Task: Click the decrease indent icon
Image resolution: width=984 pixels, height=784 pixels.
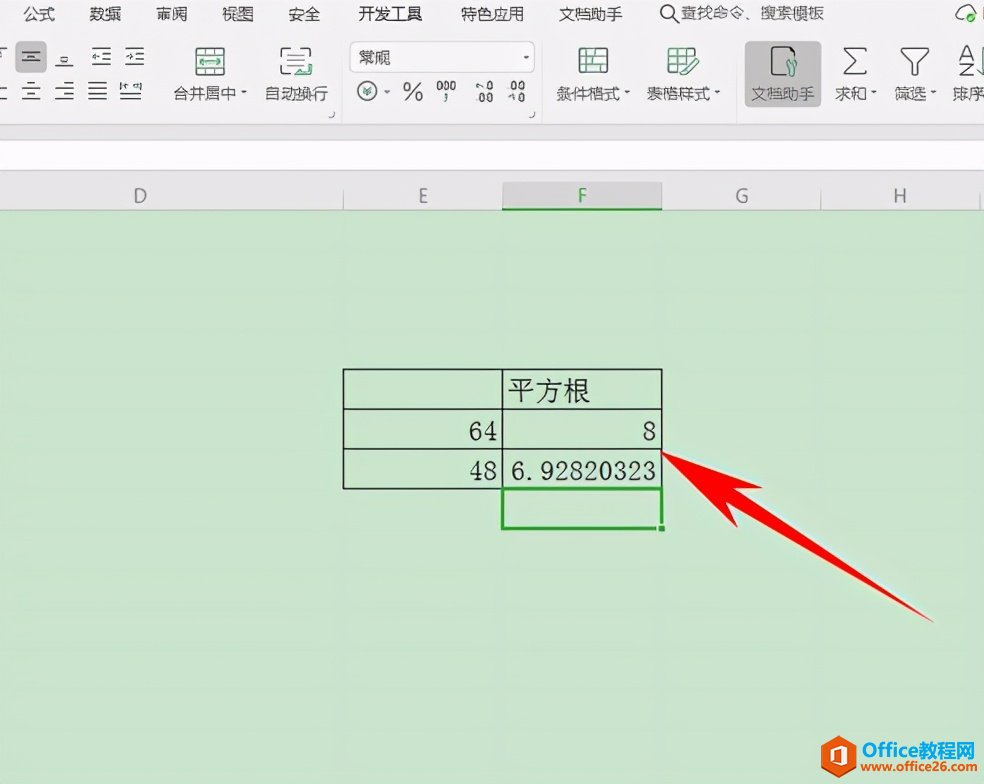Action: pyautogui.click(x=100, y=57)
